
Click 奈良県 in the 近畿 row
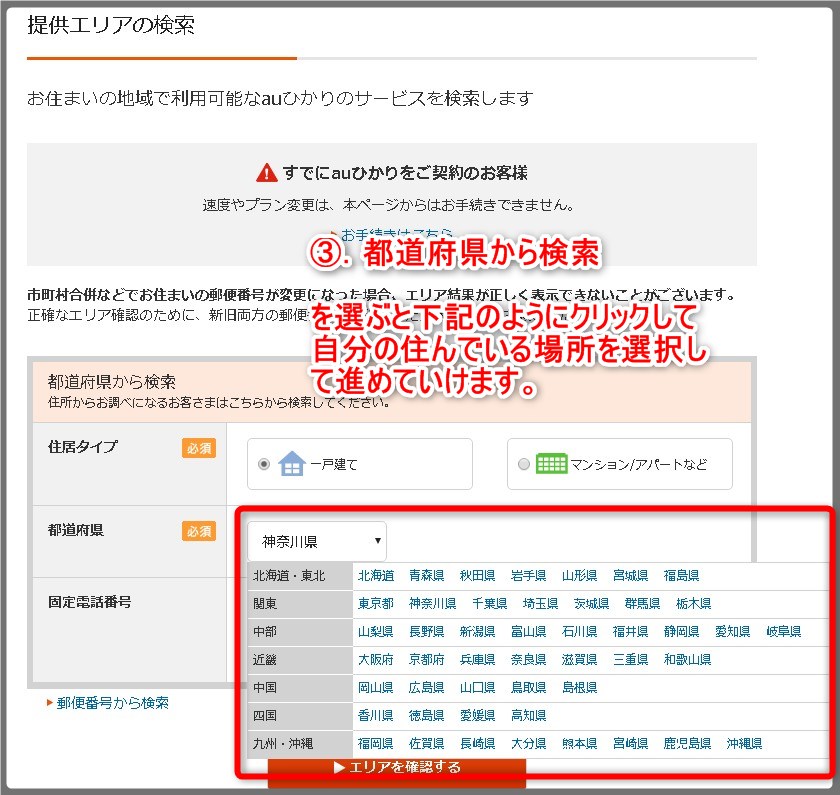(528, 659)
